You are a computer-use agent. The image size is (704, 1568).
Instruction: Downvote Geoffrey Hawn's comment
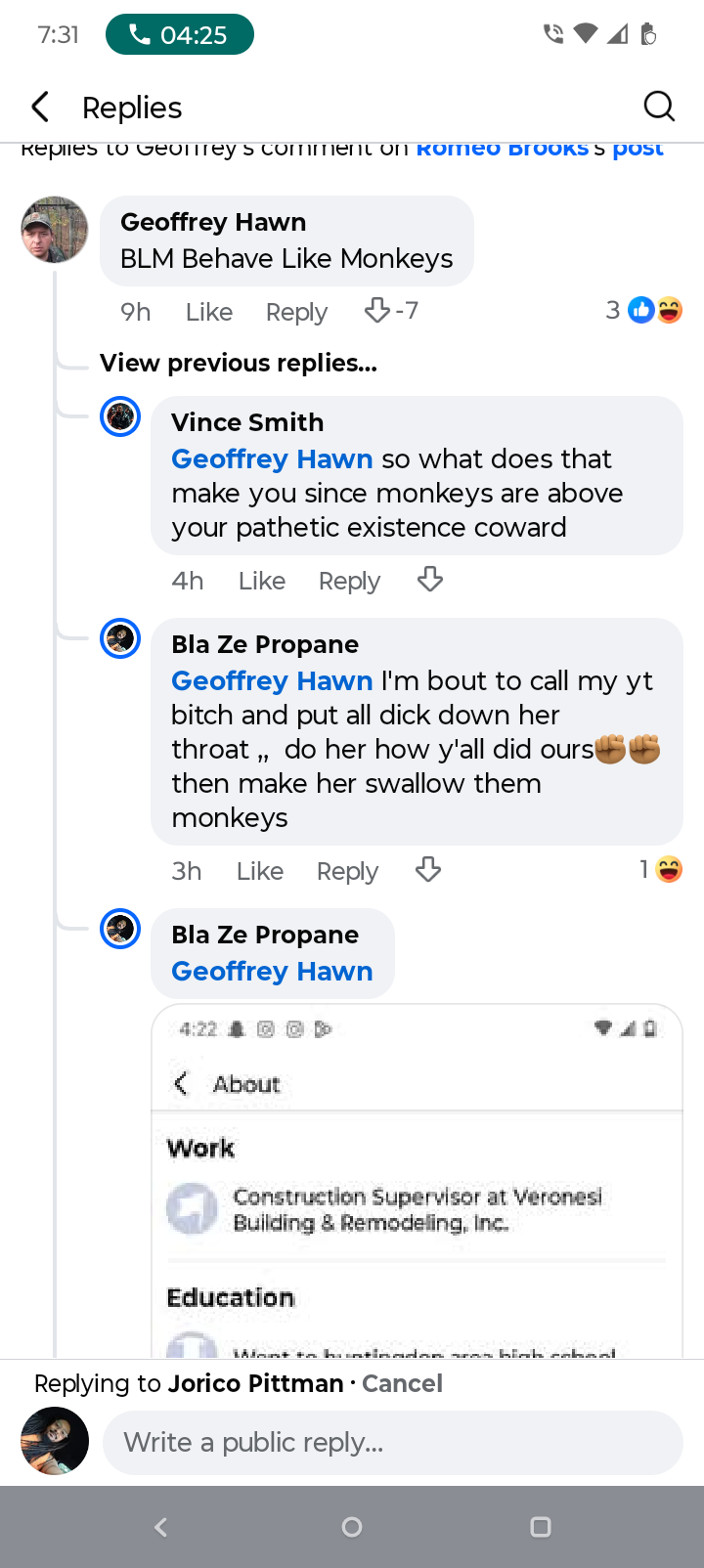tap(377, 311)
